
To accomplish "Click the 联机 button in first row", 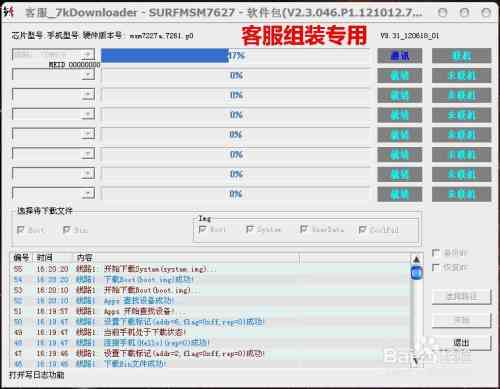I will click(x=462, y=56).
